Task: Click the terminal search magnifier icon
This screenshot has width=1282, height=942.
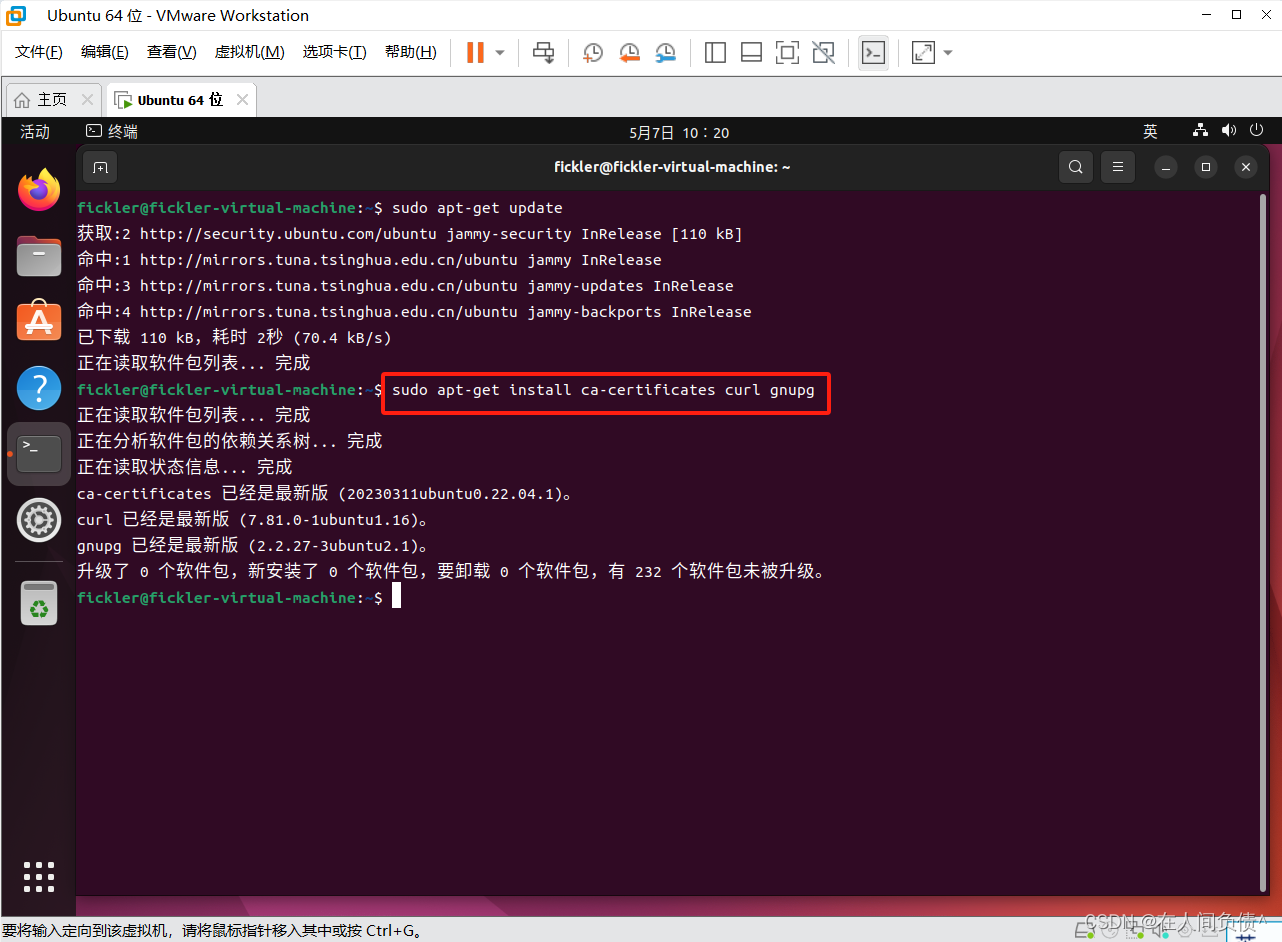Action: (x=1076, y=167)
